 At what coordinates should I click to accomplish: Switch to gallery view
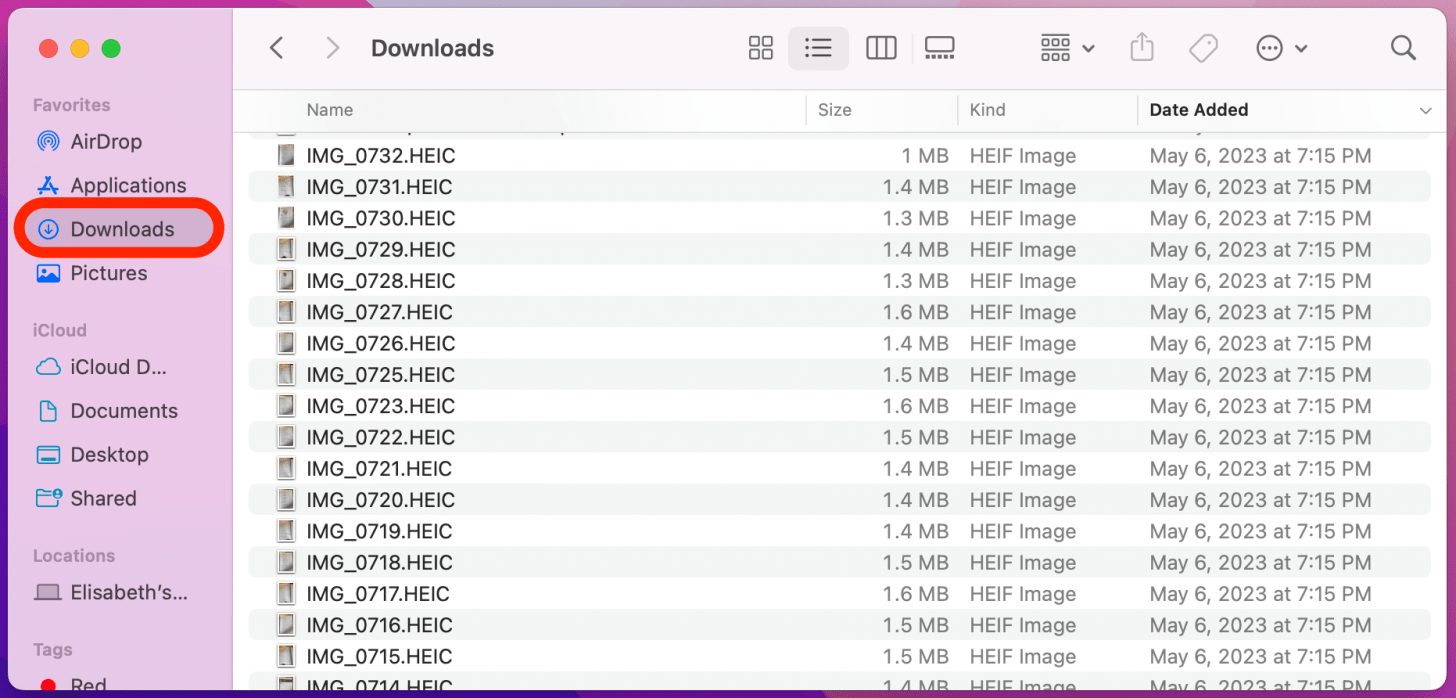(x=940, y=48)
